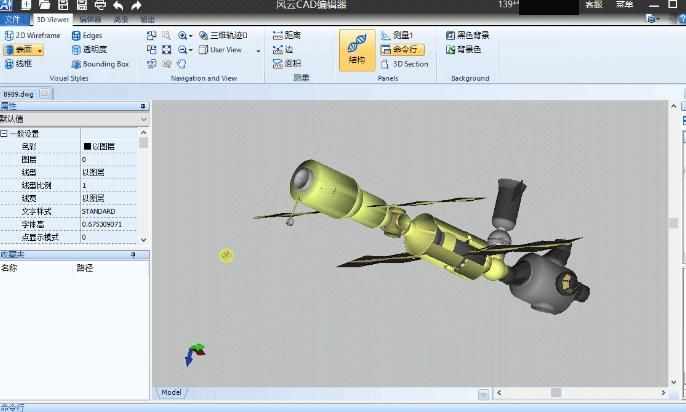This screenshot has width=686, height=412.
Task: Click the help question mark icon
Action: point(682,19)
